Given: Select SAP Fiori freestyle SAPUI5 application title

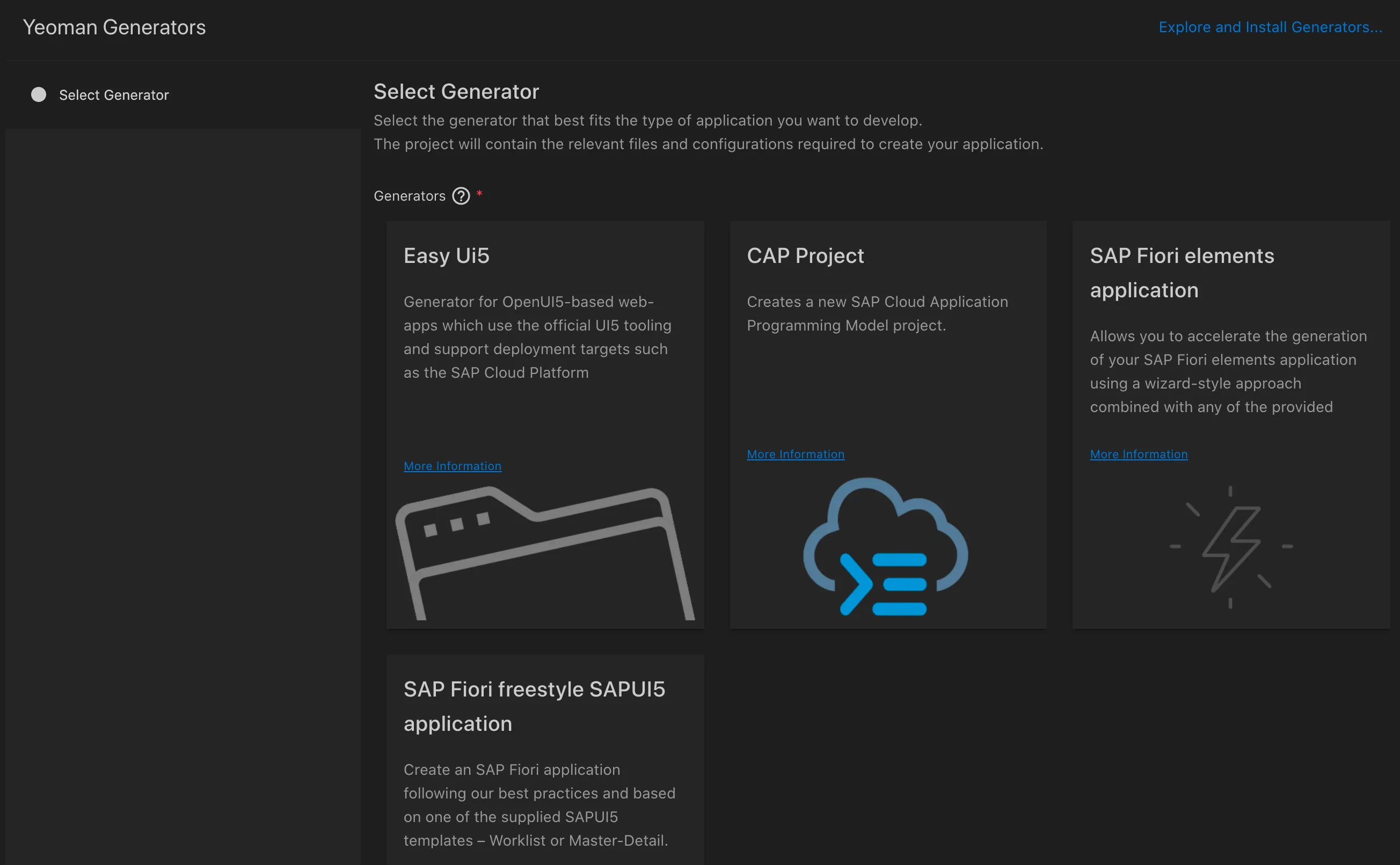Looking at the screenshot, I should pyautogui.click(x=534, y=706).
